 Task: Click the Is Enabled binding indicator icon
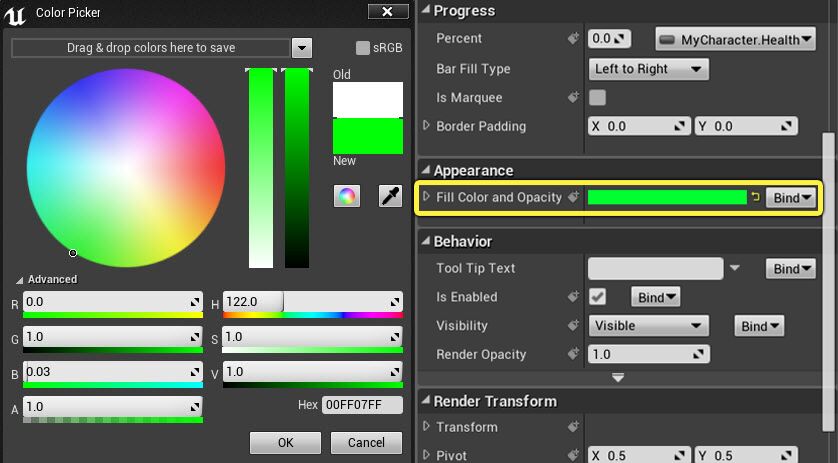coord(573,297)
